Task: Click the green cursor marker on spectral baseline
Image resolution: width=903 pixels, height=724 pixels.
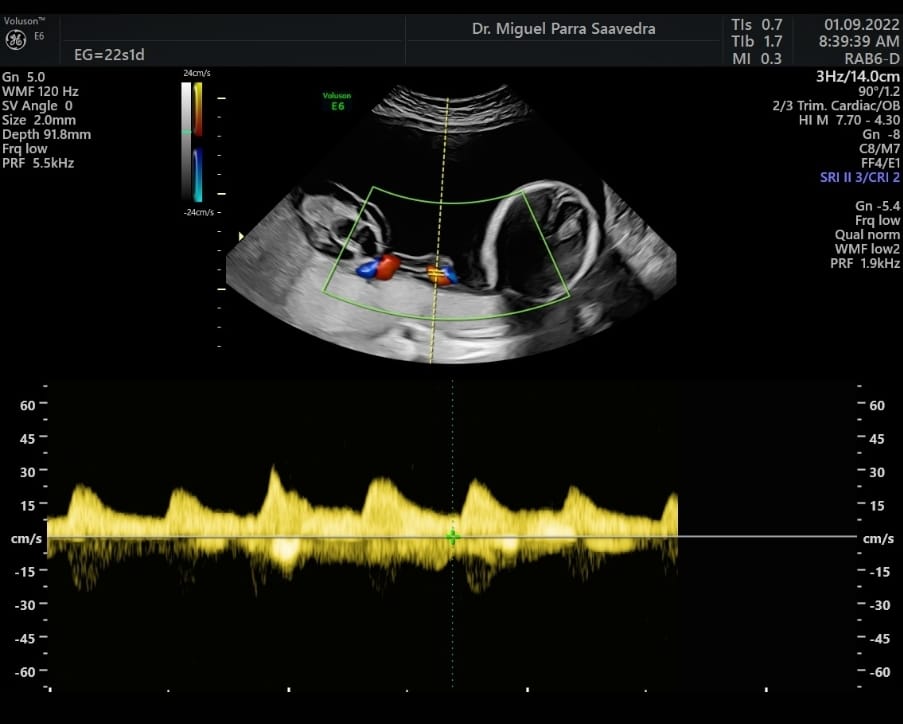Action: (453, 537)
